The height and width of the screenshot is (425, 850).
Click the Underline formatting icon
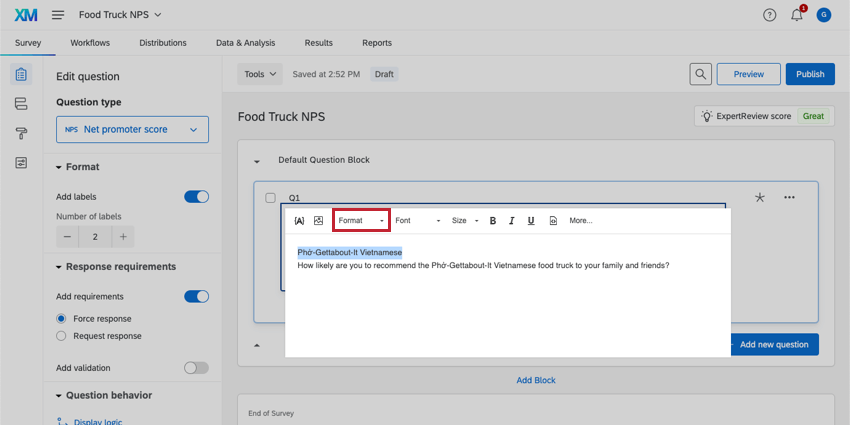[530, 220]
